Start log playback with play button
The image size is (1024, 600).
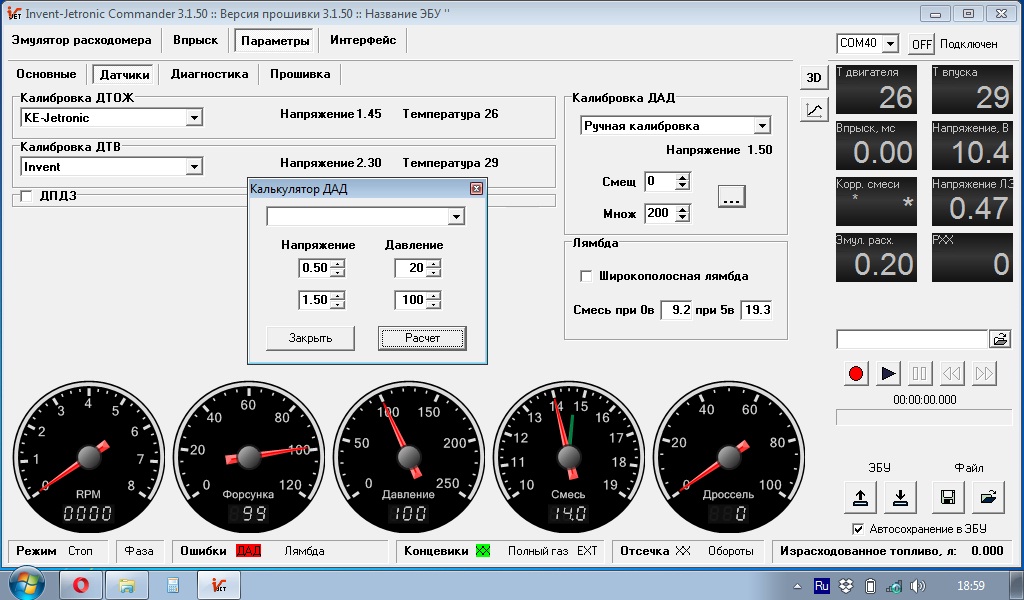888,373
